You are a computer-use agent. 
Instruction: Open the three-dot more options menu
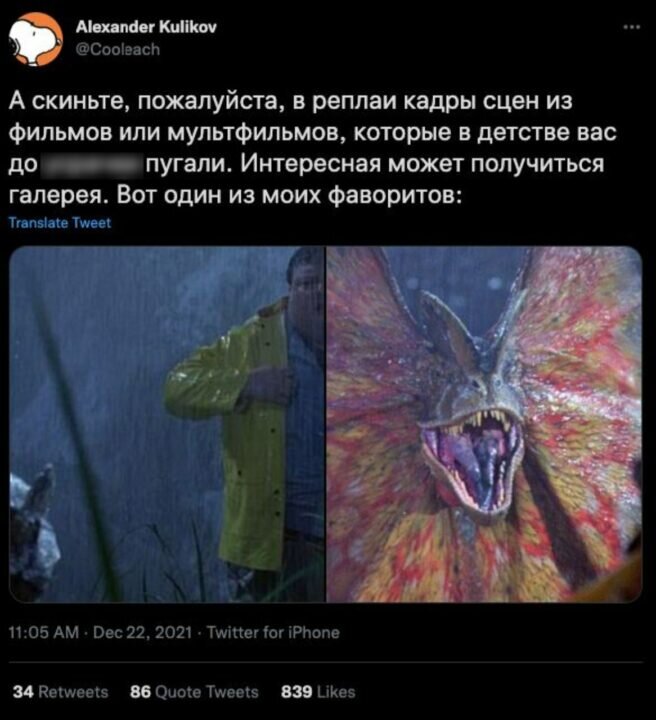[x=632, y=28]
